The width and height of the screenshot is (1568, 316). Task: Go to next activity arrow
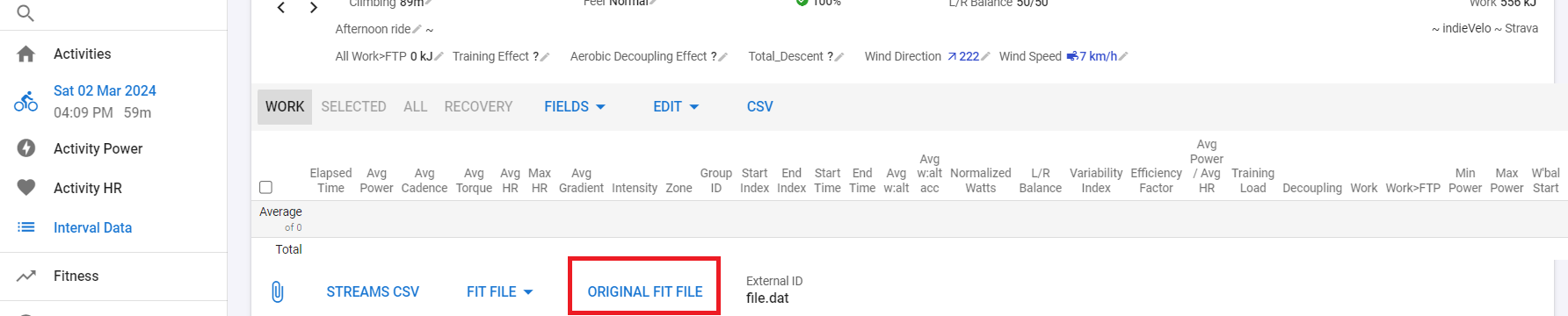pos(314,8)
